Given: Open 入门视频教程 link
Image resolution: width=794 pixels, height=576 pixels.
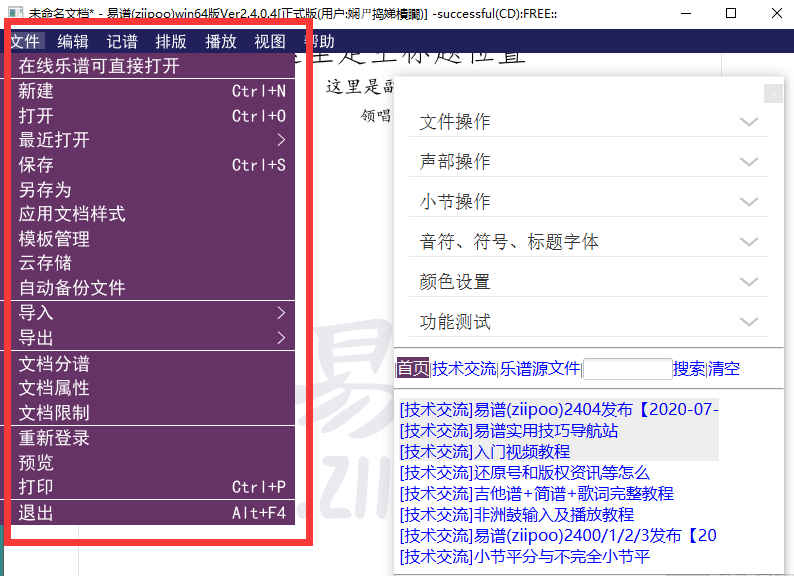Looking at the screenshot, I should 485,451.
